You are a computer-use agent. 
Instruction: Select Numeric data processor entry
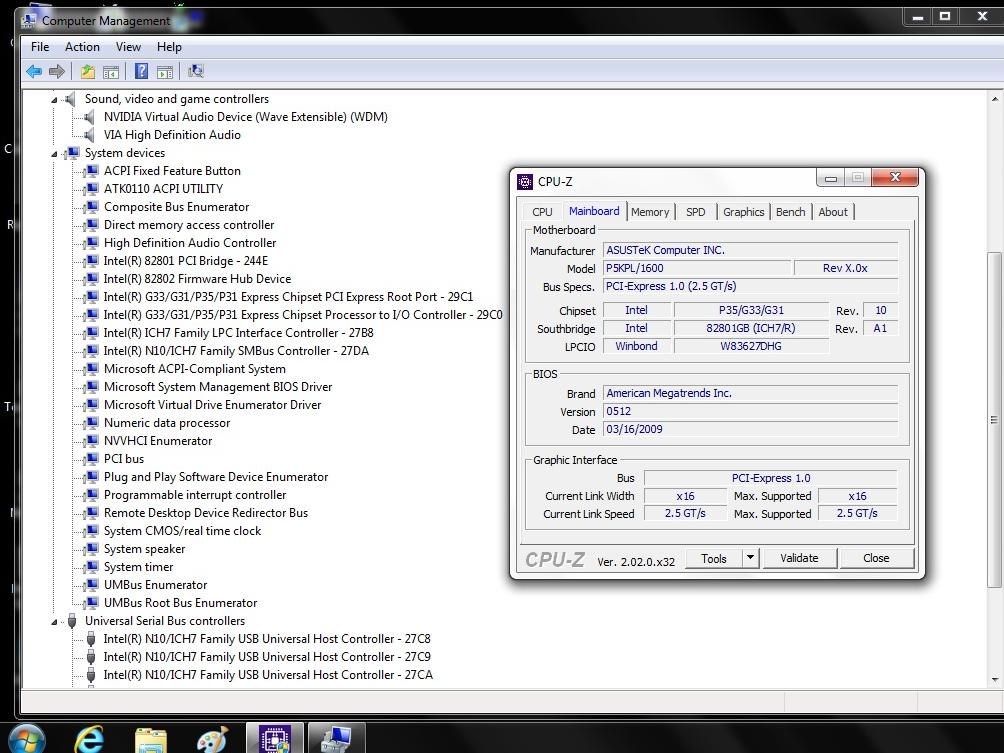pyautogui.click(x=166, y=423)
